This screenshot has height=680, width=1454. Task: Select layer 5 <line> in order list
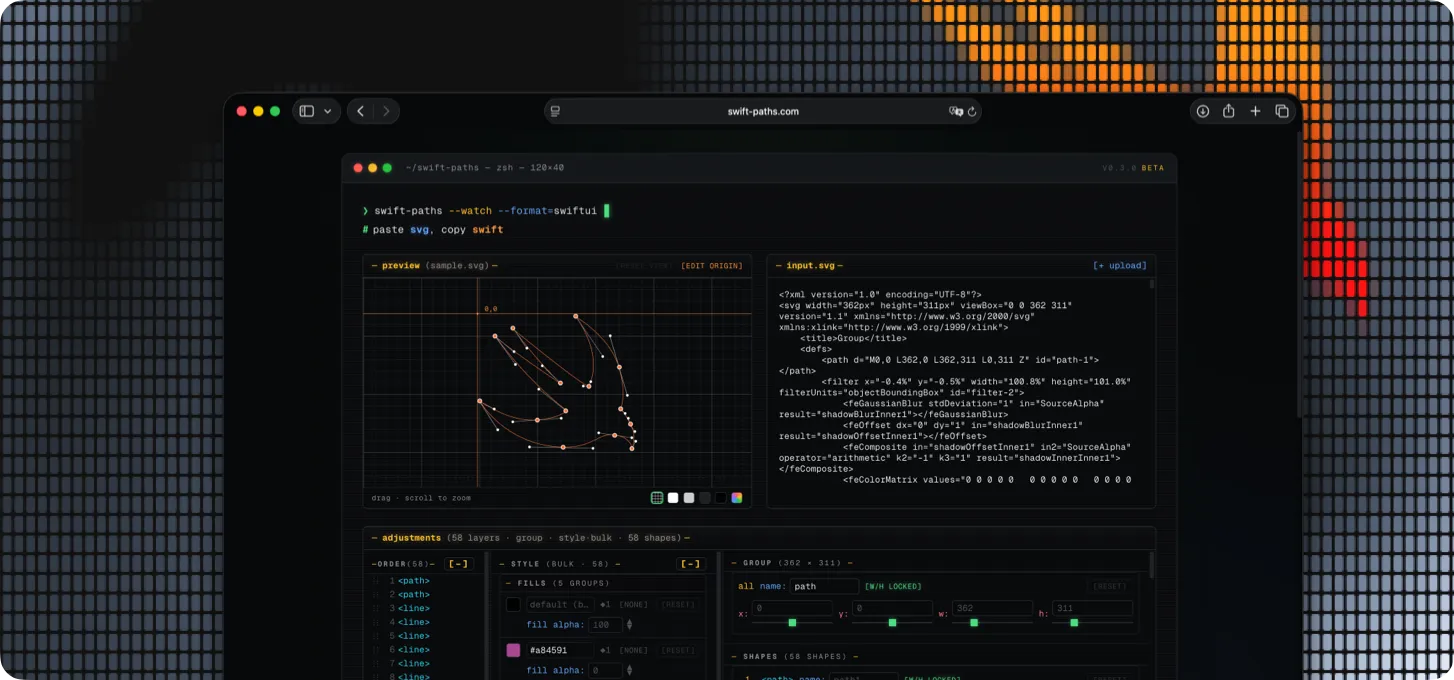click(413, 636)
